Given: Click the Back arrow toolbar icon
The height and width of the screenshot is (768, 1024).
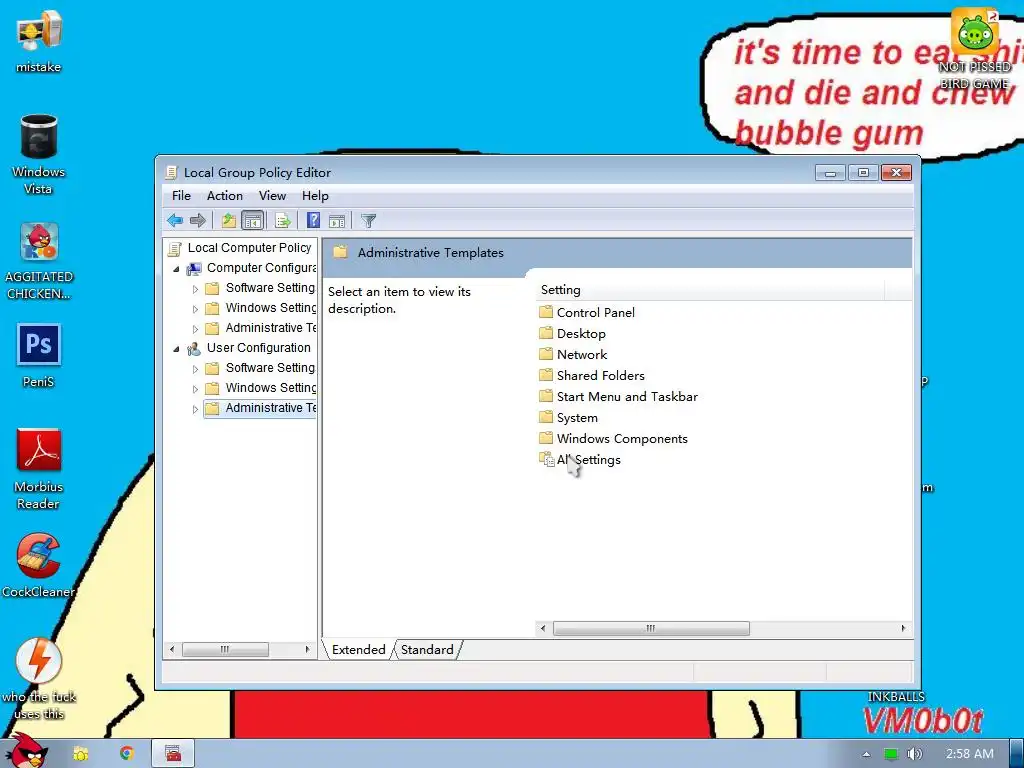Looking at the screenshot, I should 174,221.
